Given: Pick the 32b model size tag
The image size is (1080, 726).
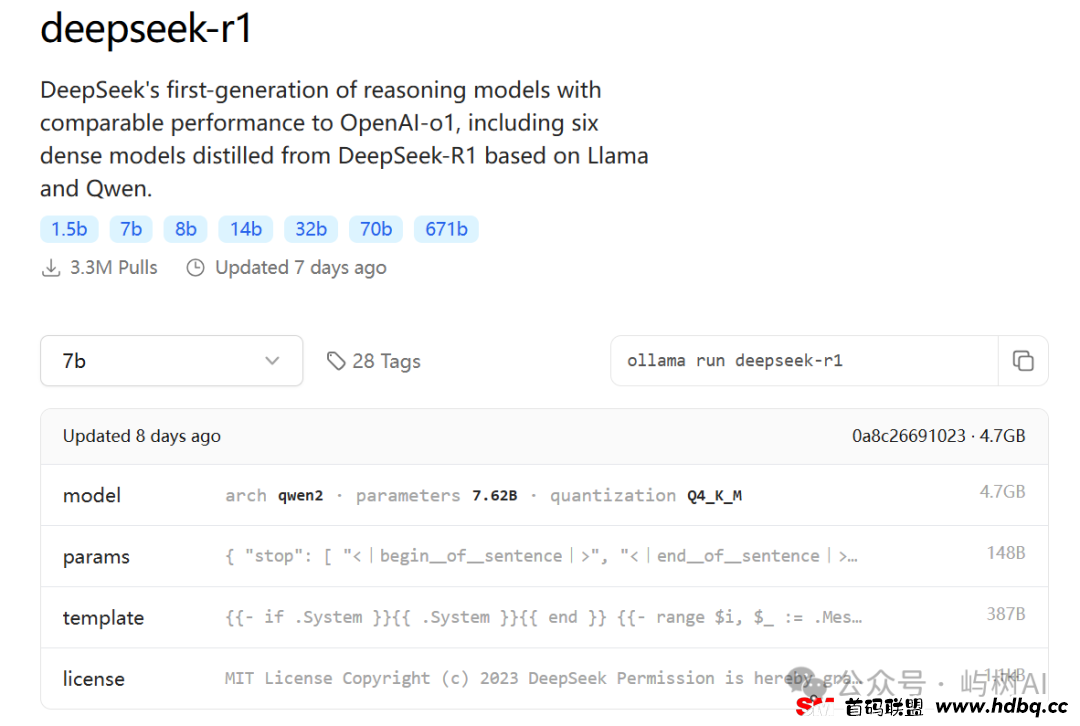Looking at the screenshot, I should [x=311, y=229].
